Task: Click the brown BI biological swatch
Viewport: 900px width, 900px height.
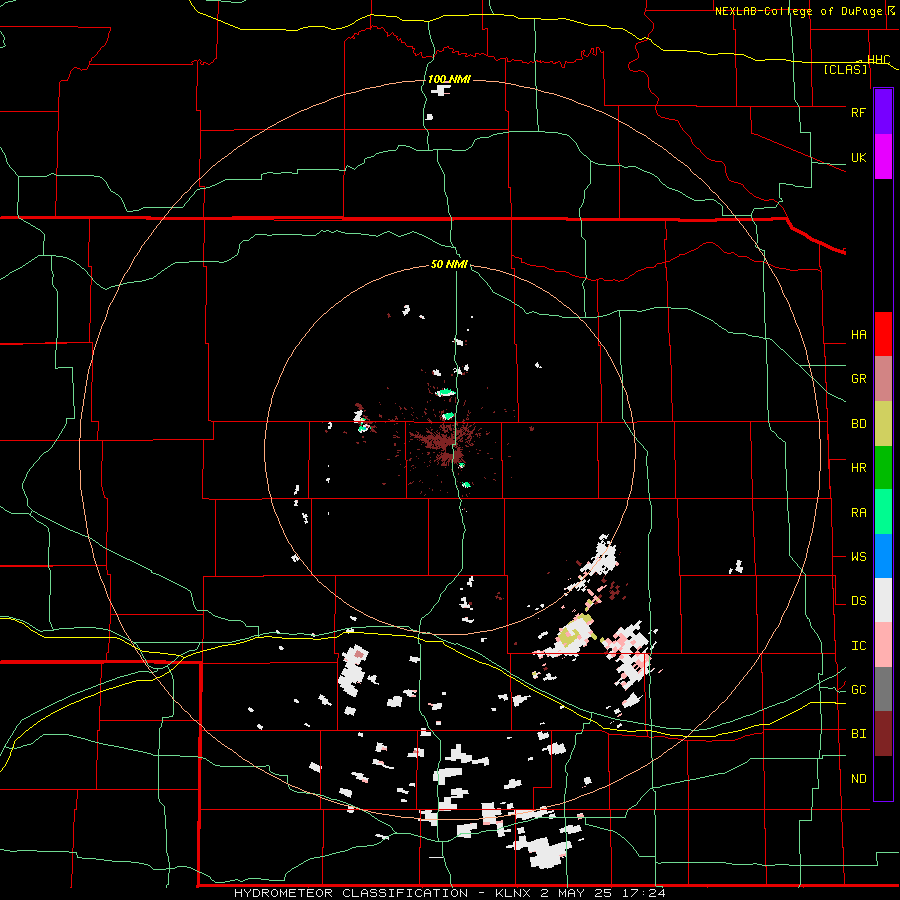Action: [883, 734]
